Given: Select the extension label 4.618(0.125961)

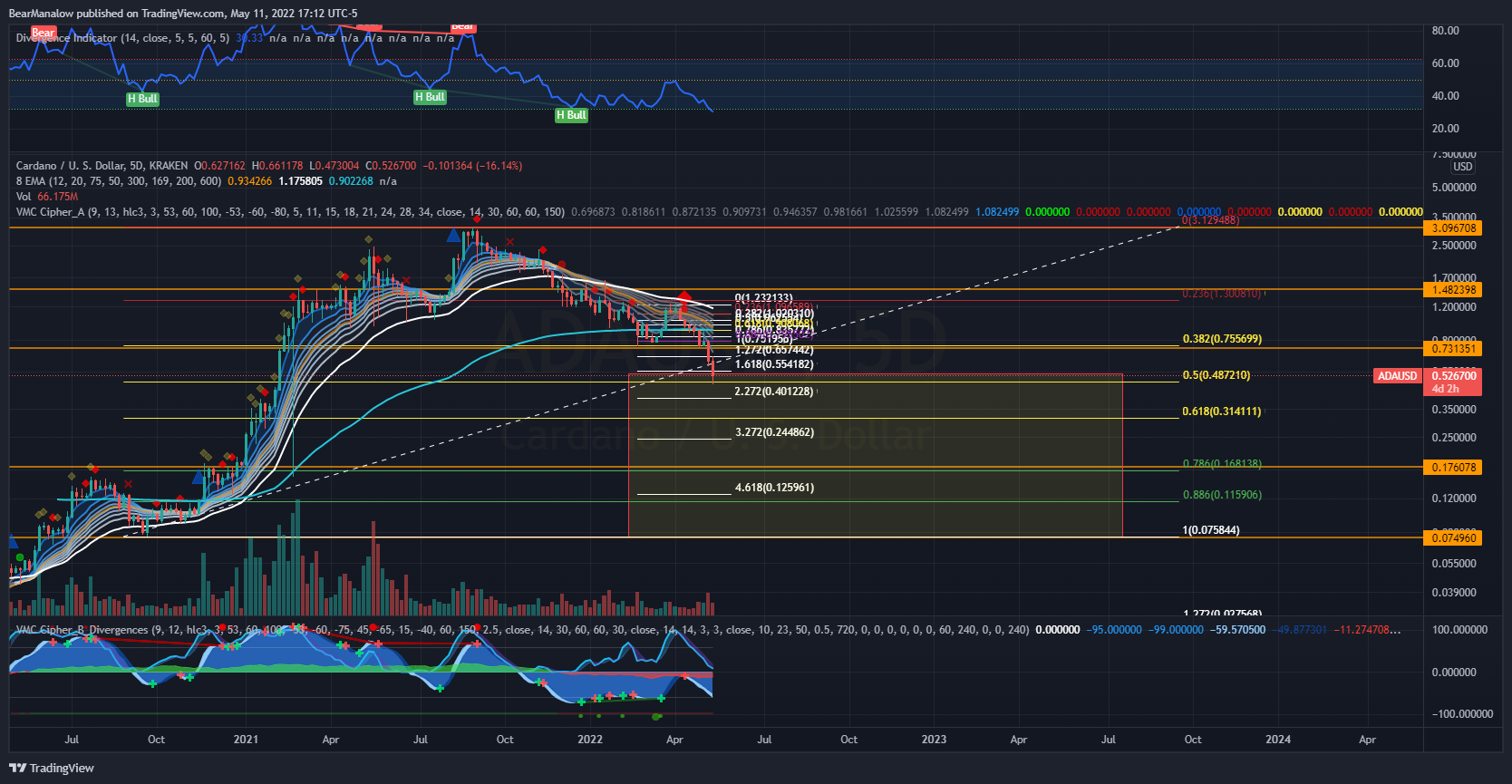Looking at the screenshot, I should tap(774, 488).
